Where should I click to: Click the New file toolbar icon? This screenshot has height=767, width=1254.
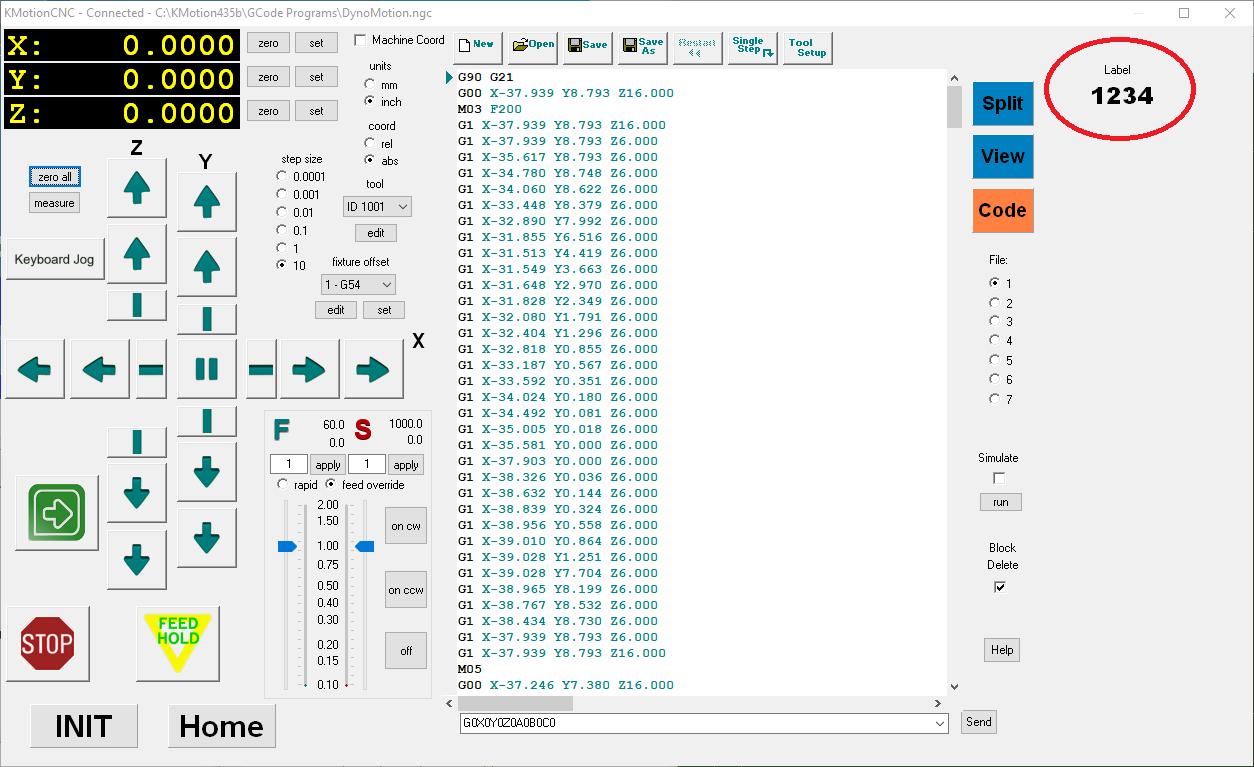pyautogui.click(x=475, y=46)
